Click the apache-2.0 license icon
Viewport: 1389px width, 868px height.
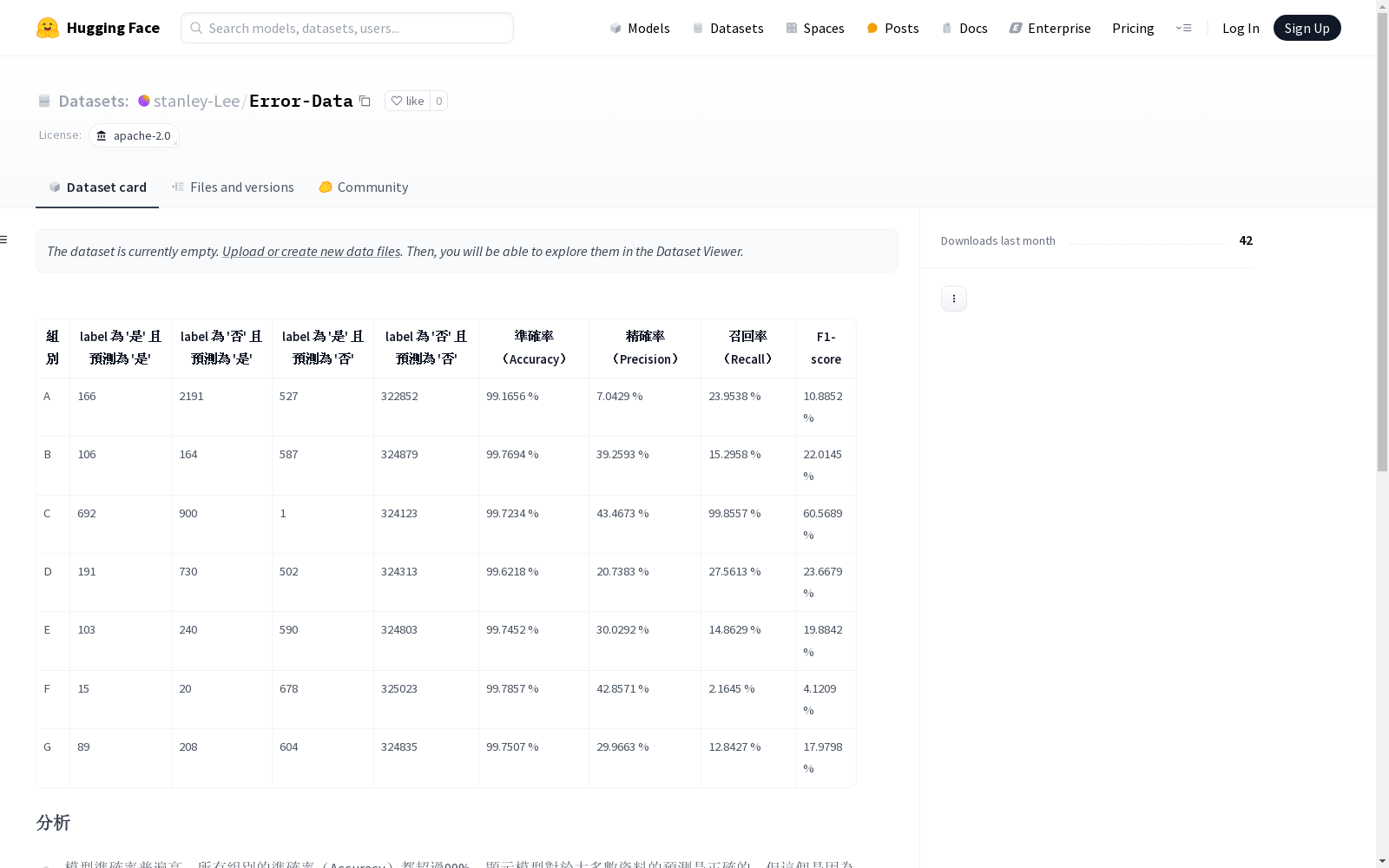[102, 135]
